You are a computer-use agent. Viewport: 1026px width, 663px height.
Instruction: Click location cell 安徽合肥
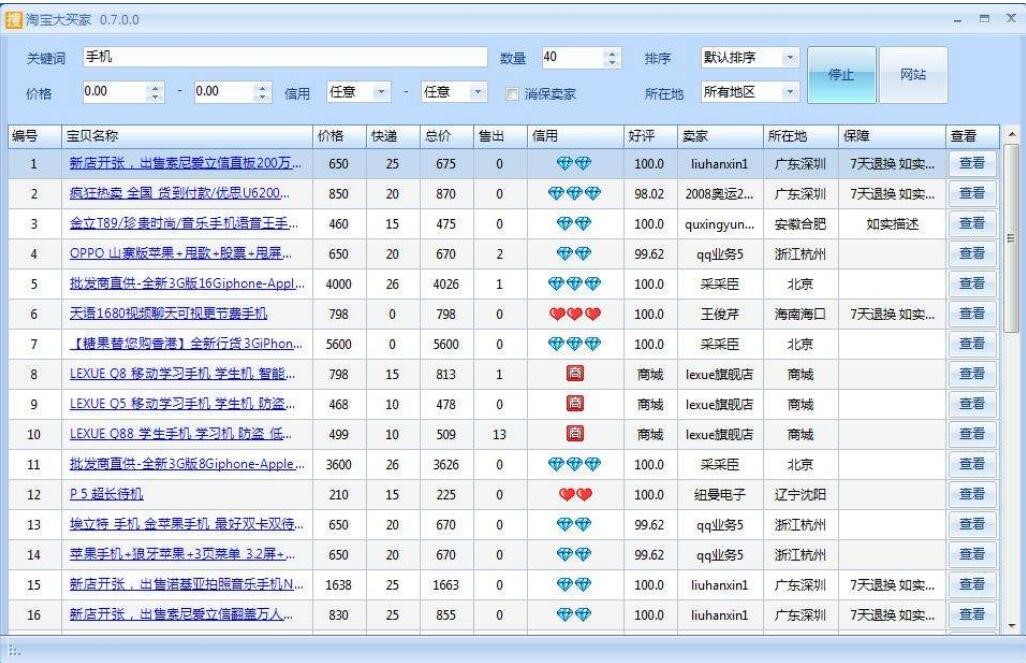(x=800, y=224)
